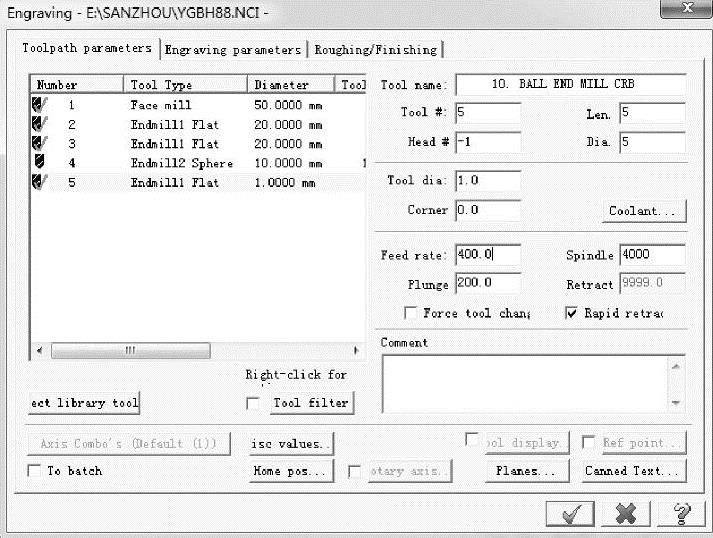Open help with the question mark button

coord(682,513)
